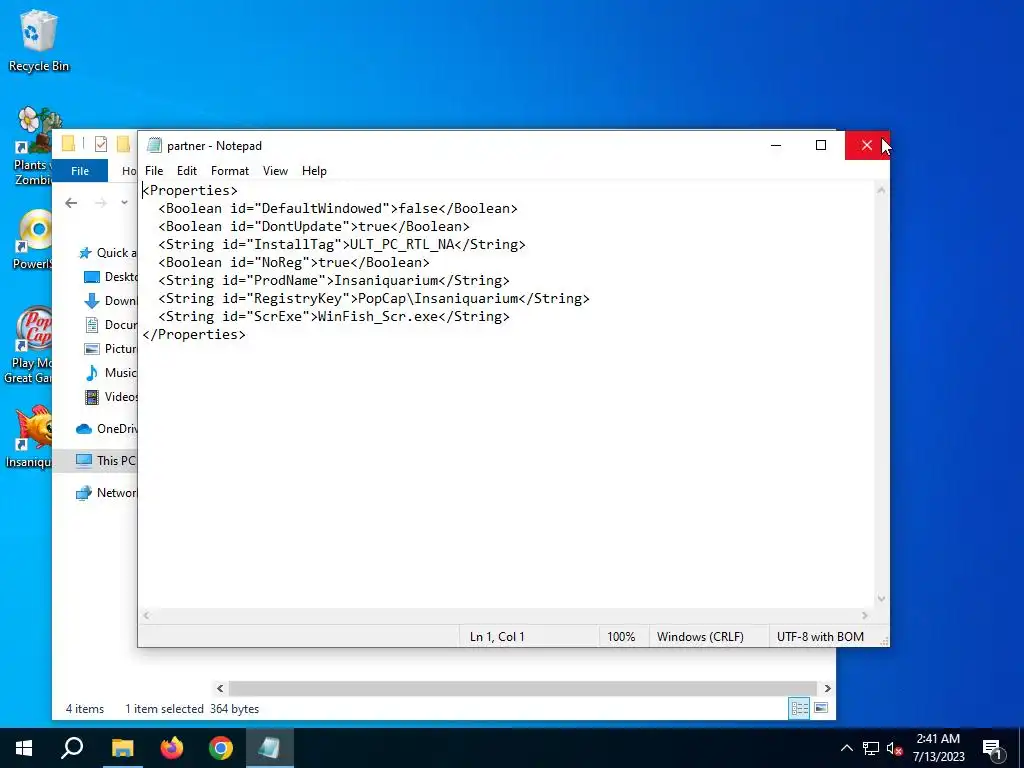Click the Windows (CRLF) status entry
Viewport: 1024px width, 768px height.
click(x=700, y=637)
